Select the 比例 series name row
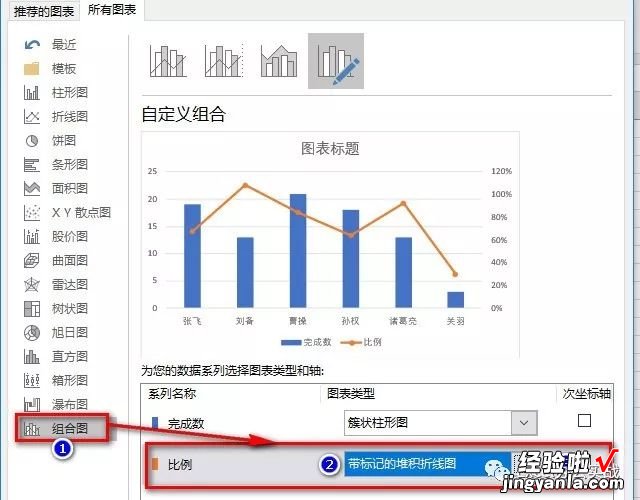Viewport: 640px width, 500px height. tap(180, 464)
